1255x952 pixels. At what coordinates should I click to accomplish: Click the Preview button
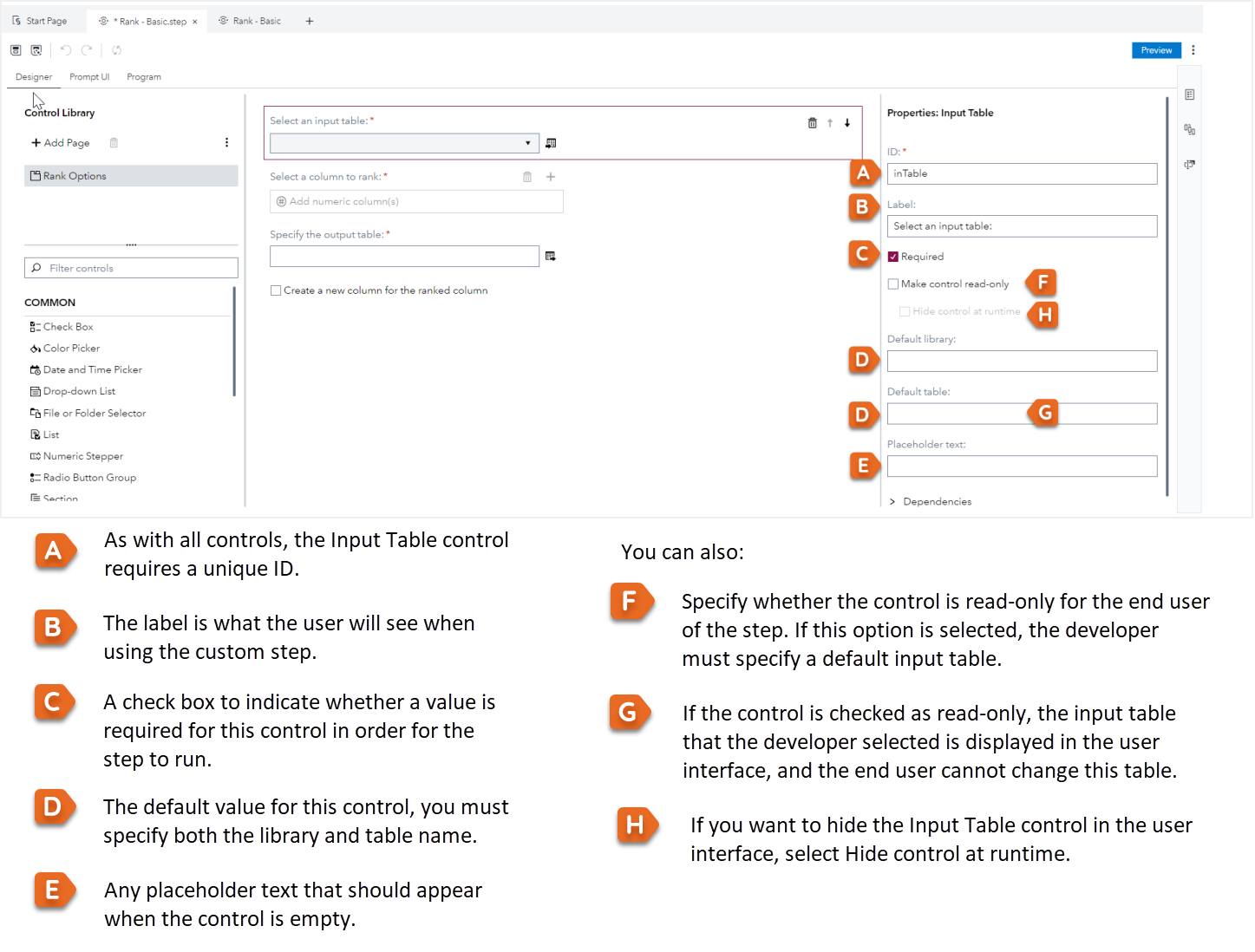1156,49
